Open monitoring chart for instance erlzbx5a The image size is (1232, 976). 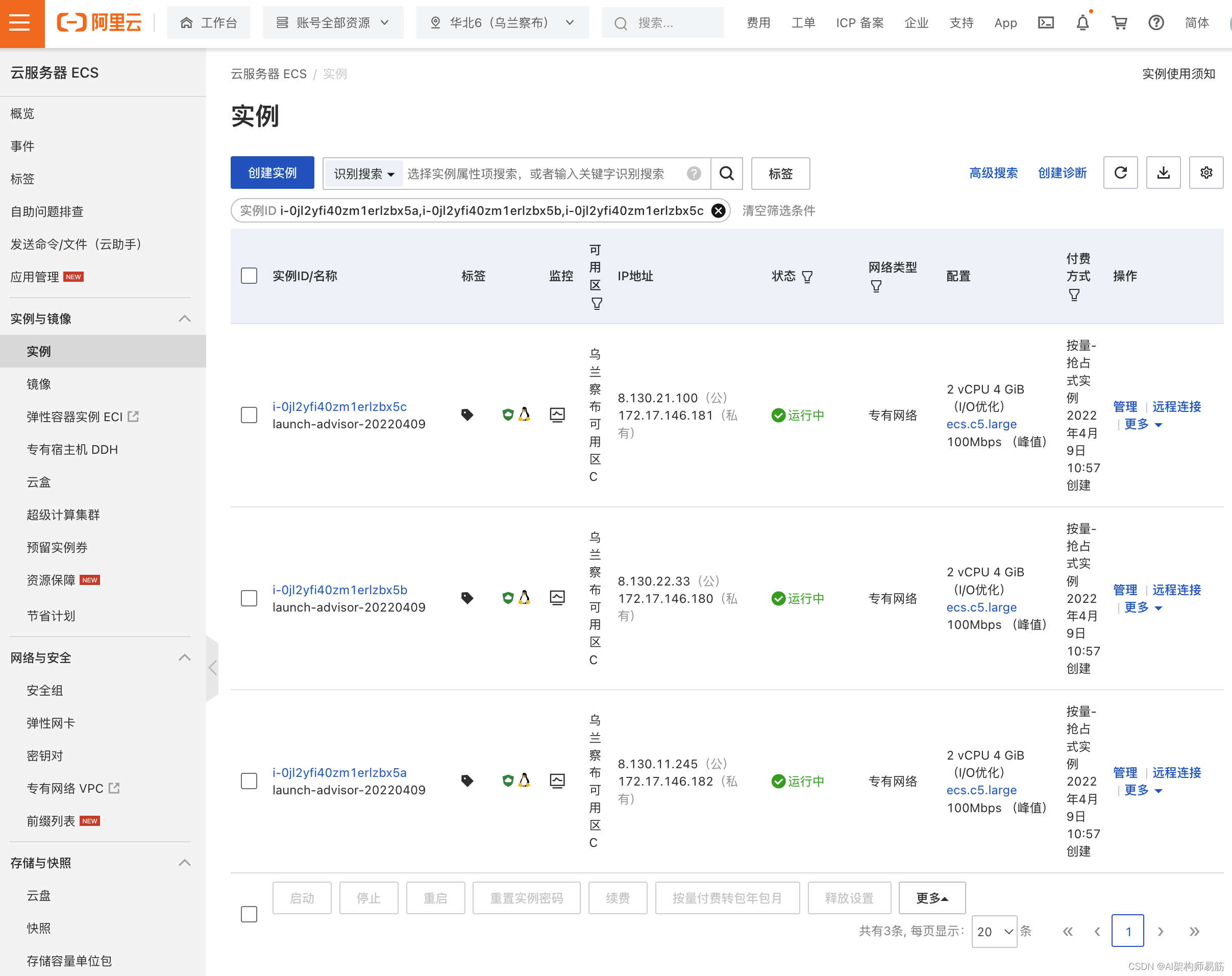[x=557, y=781]
